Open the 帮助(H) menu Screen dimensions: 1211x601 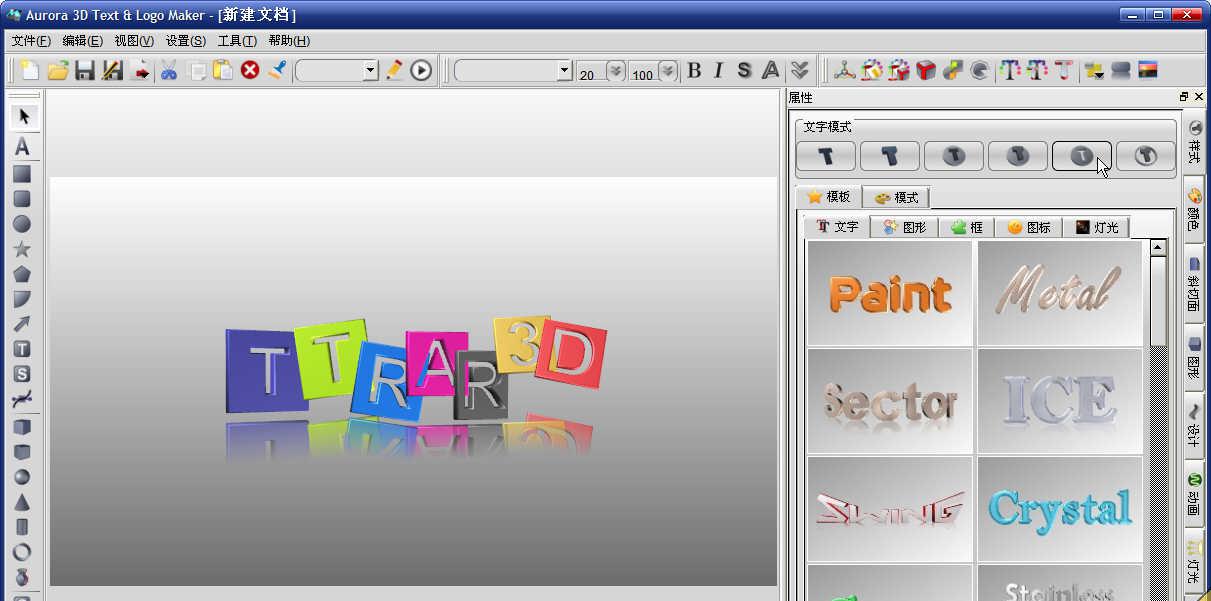coord(289,41)
